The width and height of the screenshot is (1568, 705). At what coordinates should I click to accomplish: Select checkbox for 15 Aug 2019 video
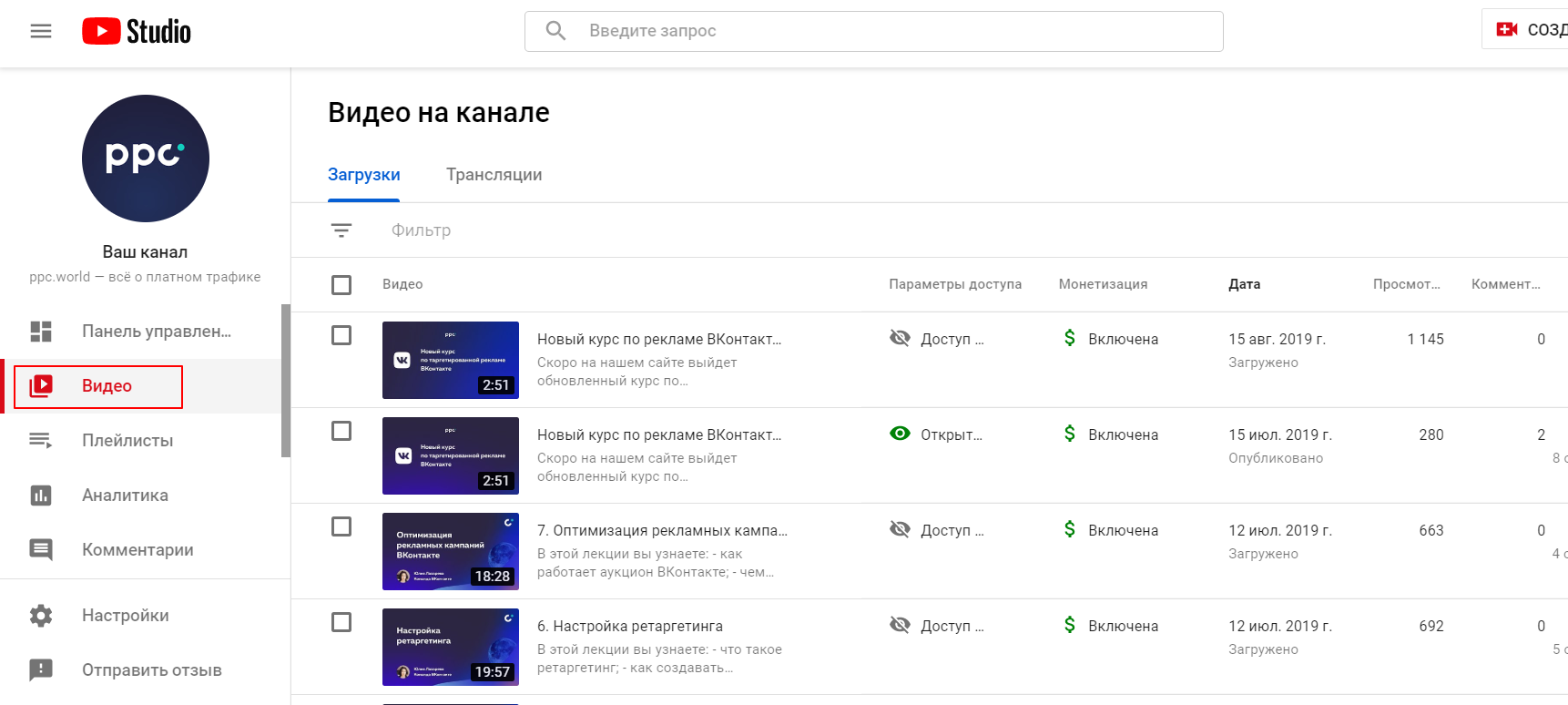point(341,335)
